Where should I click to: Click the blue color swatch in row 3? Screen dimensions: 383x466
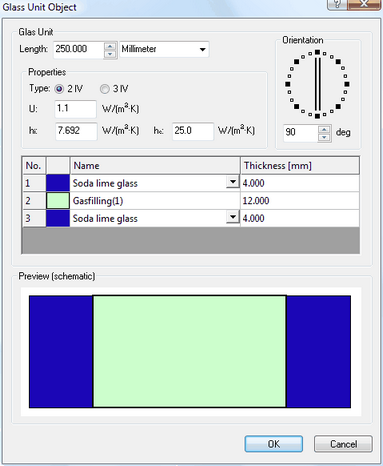coord(58,218)
